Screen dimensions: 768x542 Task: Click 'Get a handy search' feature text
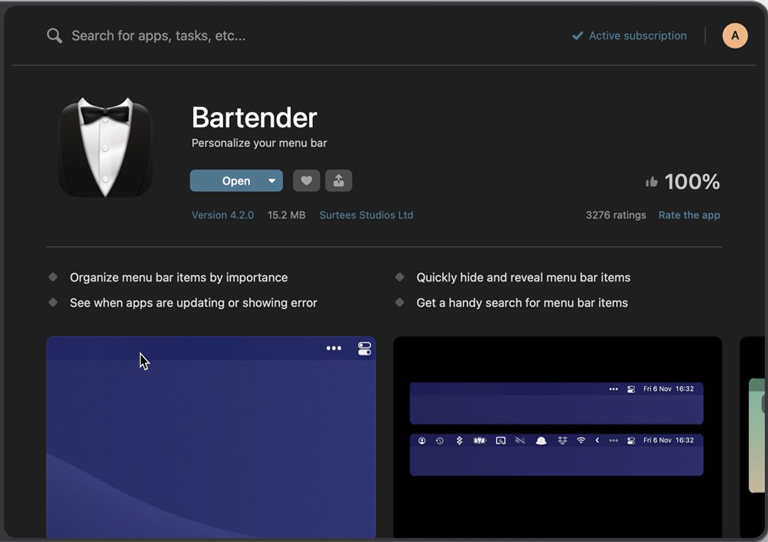(x=522, y=303)
